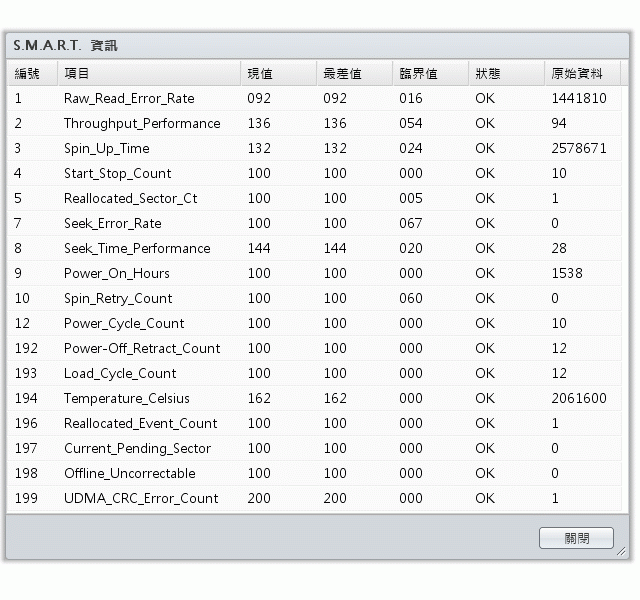
Task: Click OK status of Raw_Read_Error_Rate row
Action: 485,98
